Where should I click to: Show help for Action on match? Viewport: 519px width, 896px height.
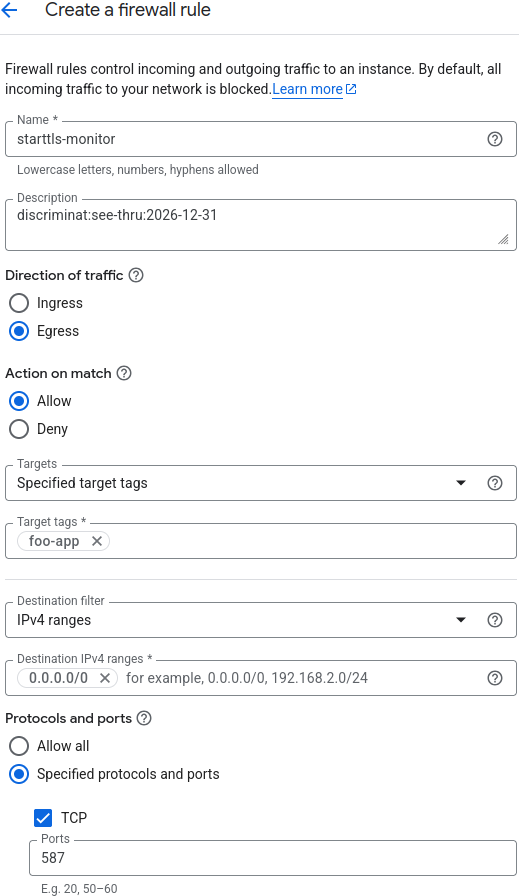[123, 373]
